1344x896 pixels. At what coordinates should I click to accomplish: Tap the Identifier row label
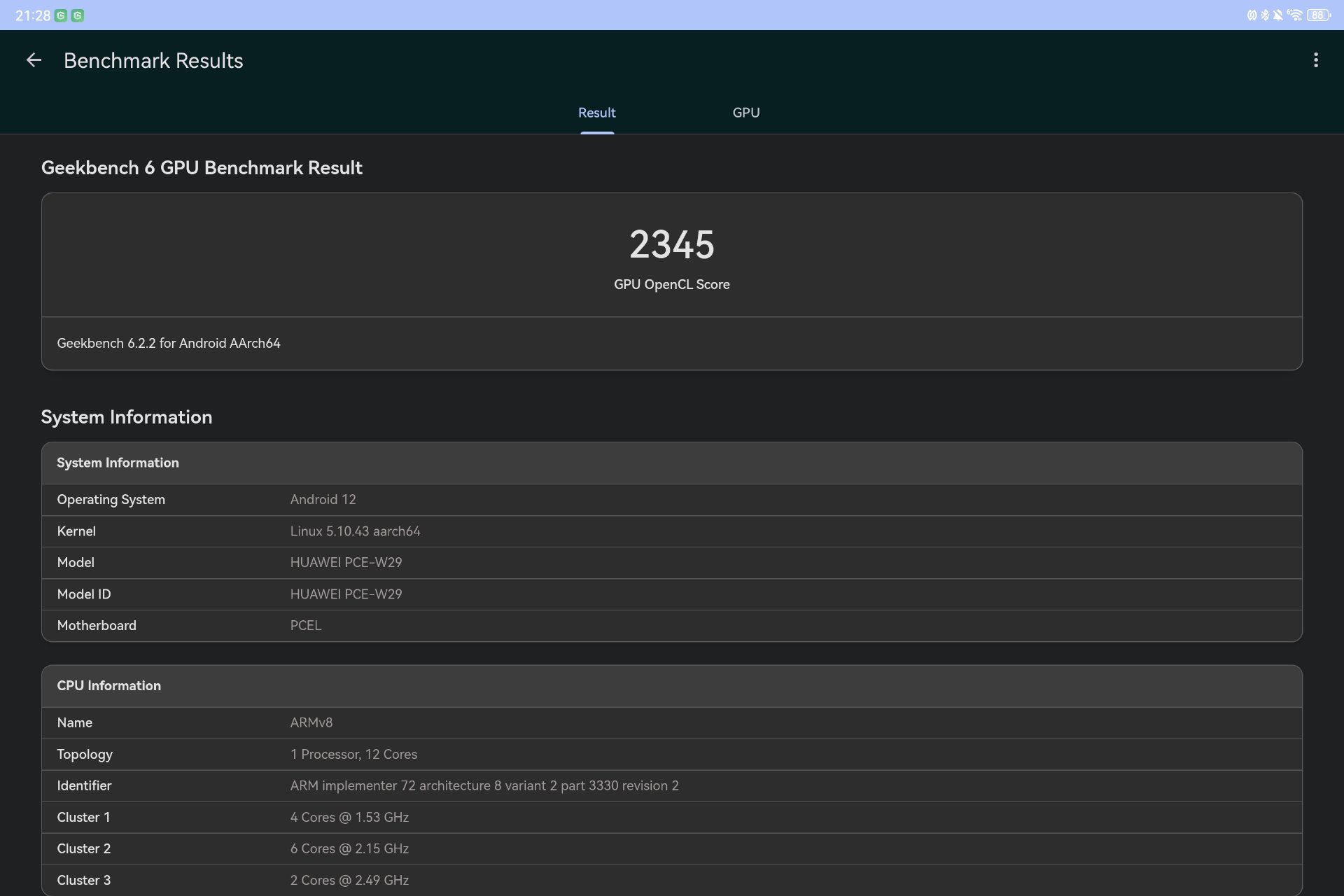point(84,786)
